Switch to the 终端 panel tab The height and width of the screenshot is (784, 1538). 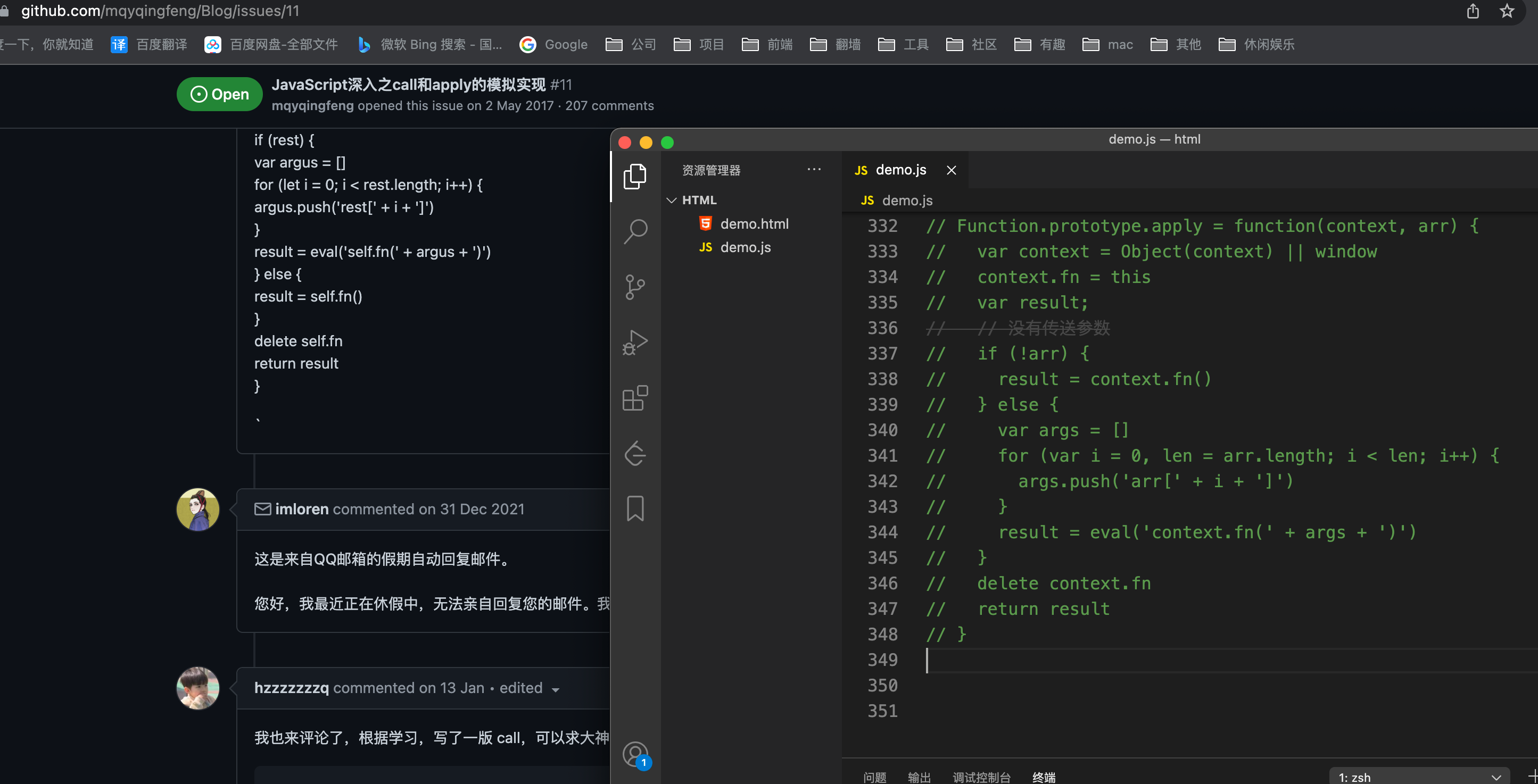1044,777
